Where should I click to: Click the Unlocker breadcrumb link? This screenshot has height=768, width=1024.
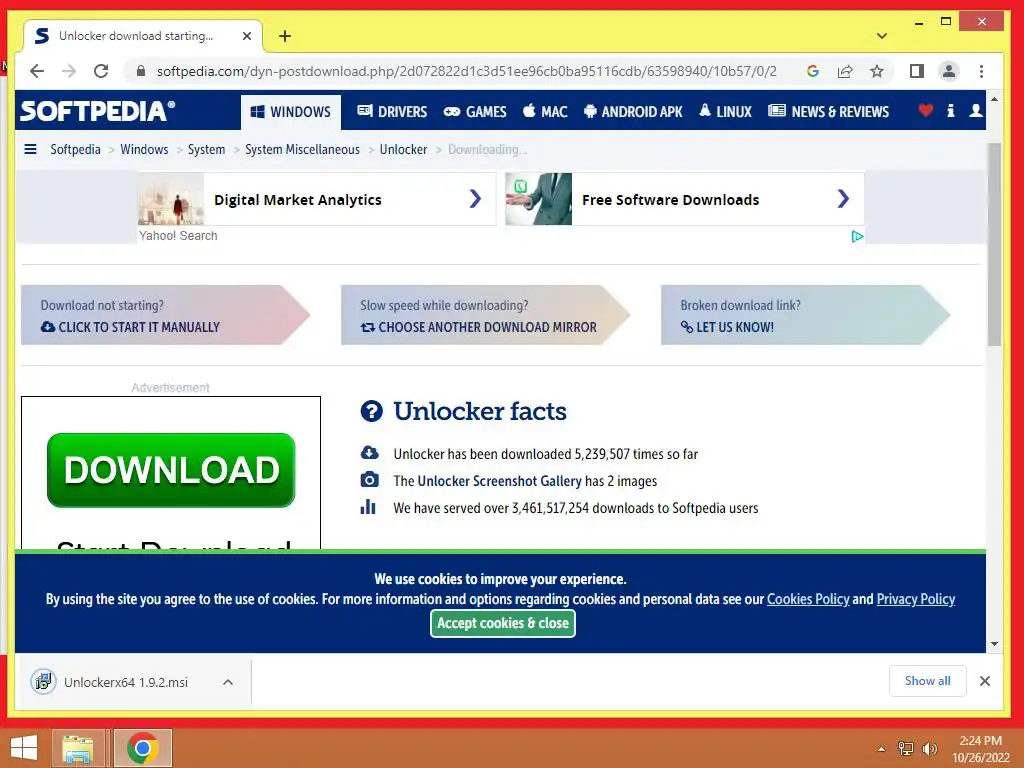click(x=403, y=149)
